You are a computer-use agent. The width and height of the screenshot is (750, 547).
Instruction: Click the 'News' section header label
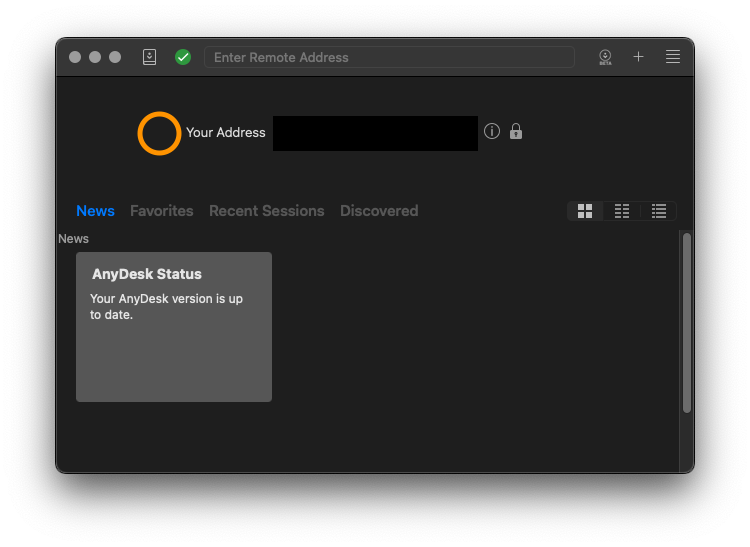pyautogui.click(x=73, y=239)
